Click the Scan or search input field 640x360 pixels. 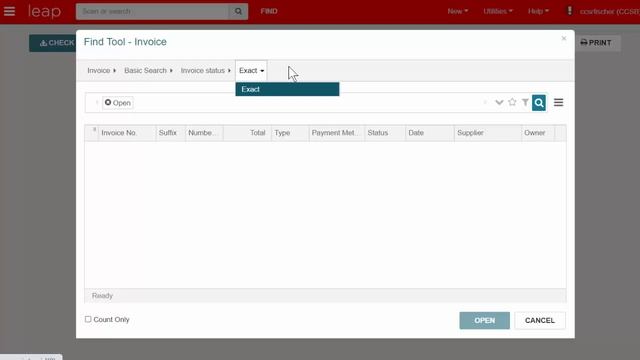153,11
